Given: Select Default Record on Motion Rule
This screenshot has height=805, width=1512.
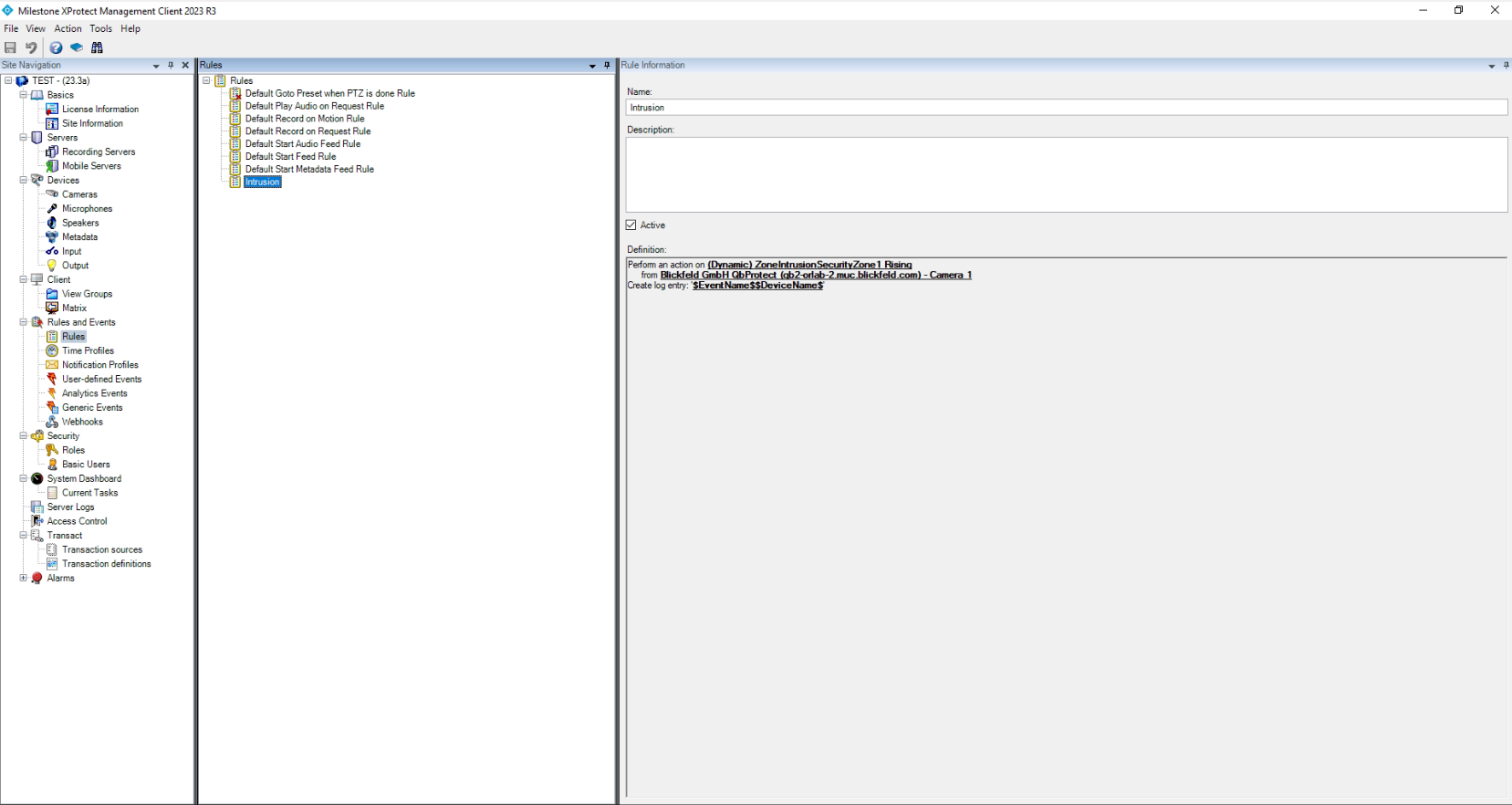Looking at the screenshot, I should (x=304, y=119).
